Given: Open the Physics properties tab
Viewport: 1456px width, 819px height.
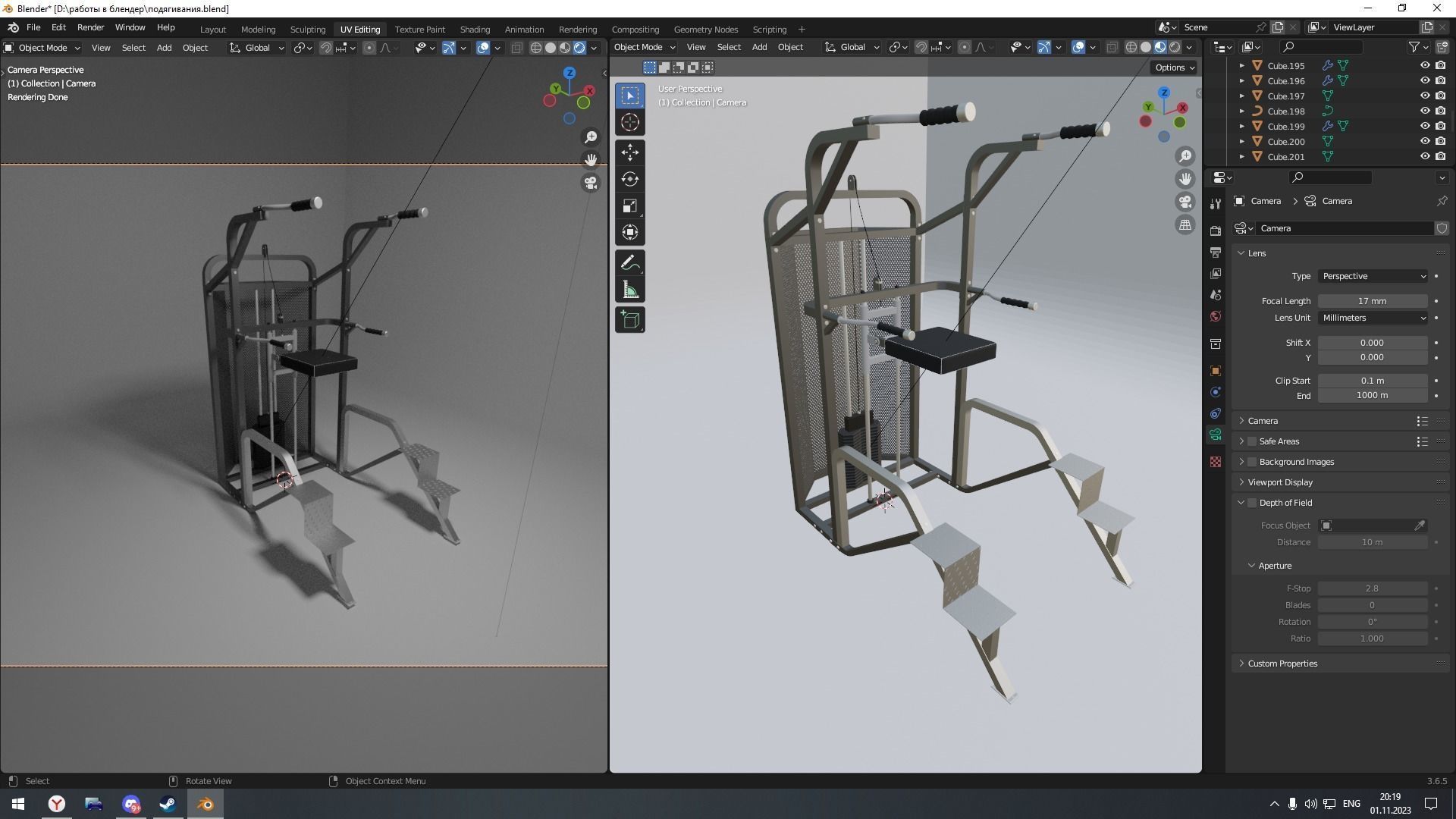Looking at the screenshot, I should (1216, 392).
